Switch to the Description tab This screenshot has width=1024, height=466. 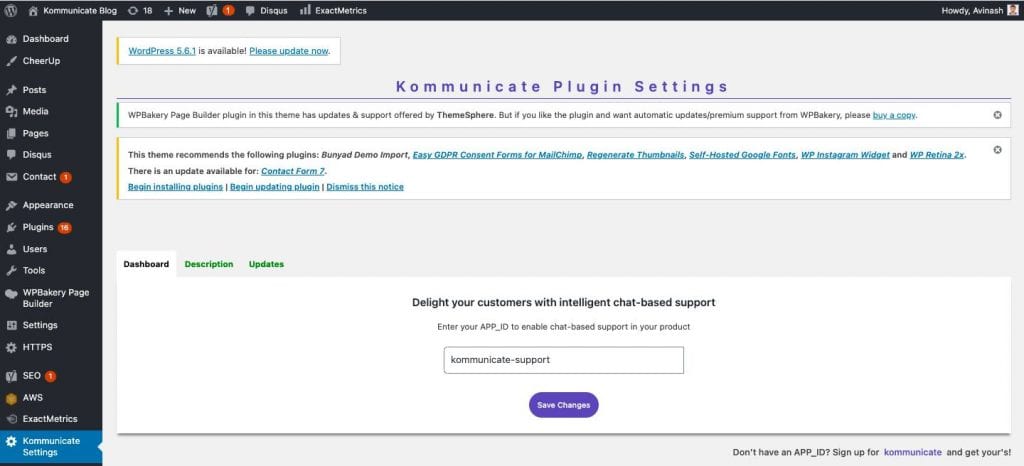tap(209, 264)
